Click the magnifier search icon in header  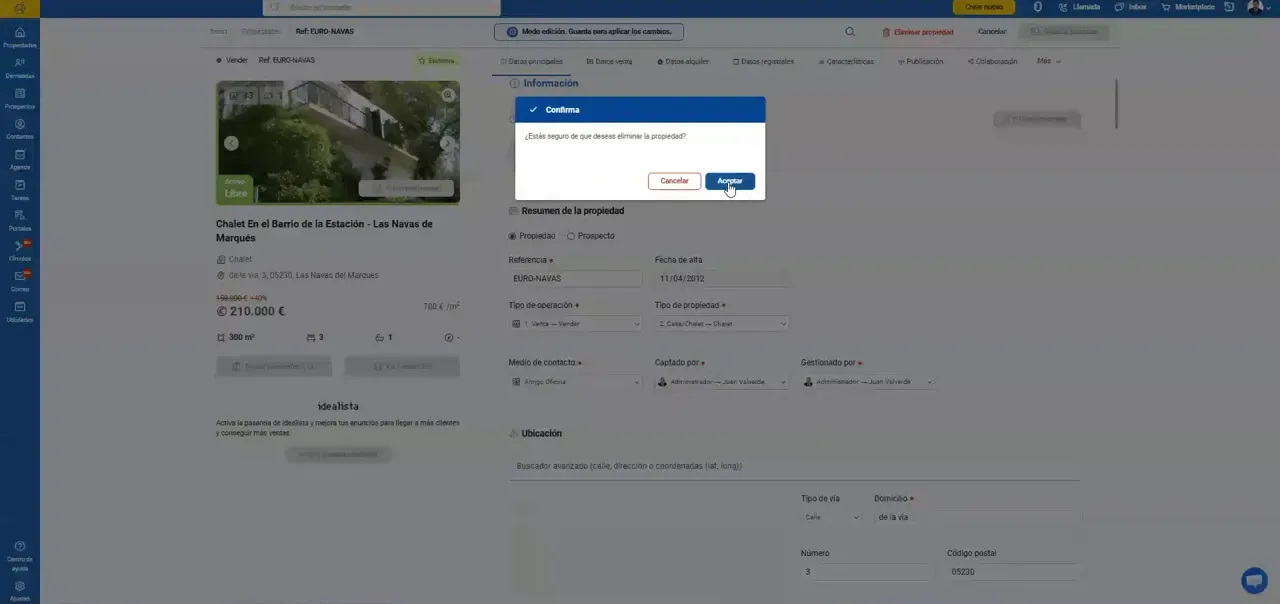coord(850,32)
